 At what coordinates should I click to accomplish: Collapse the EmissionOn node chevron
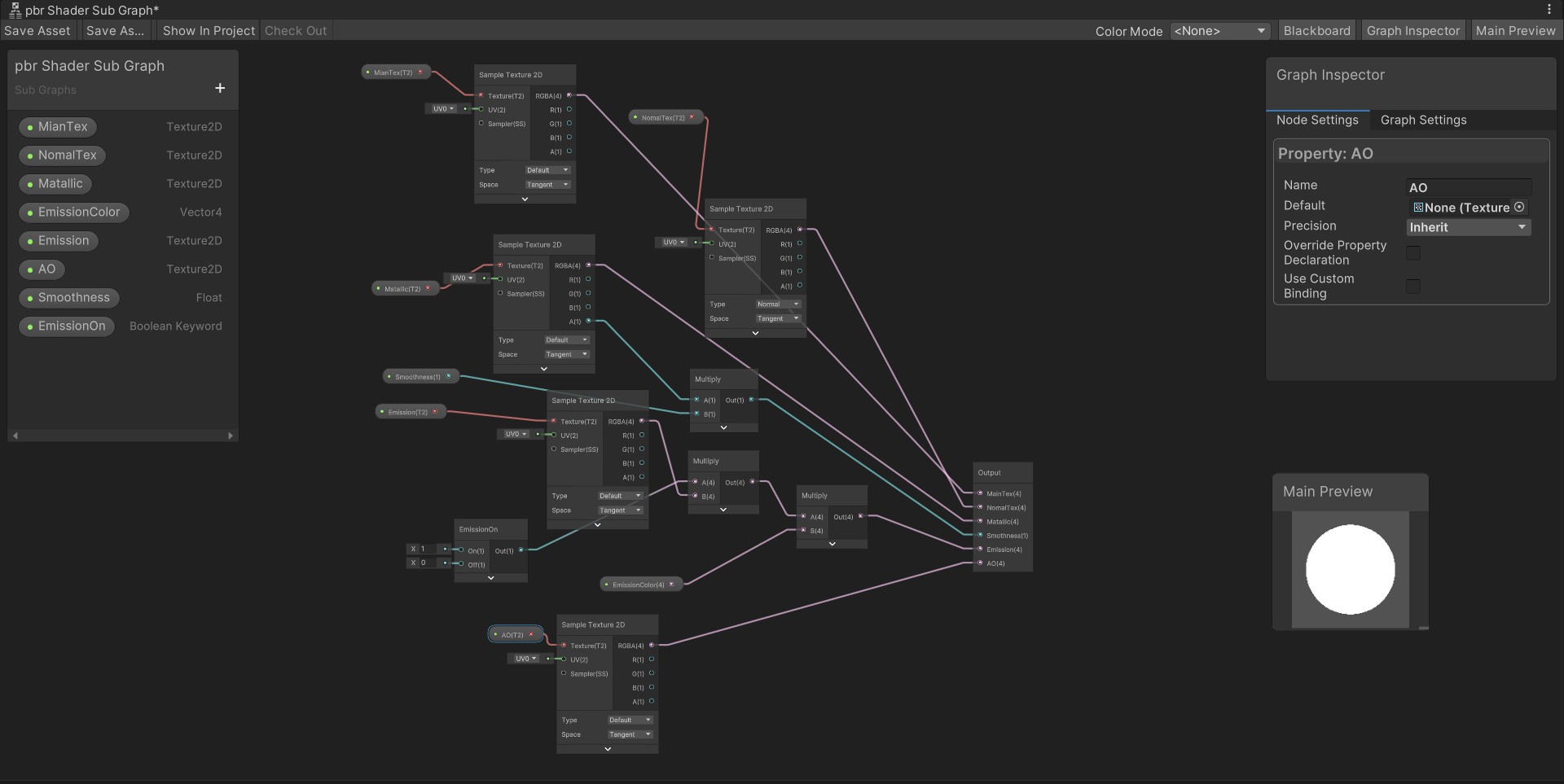491,577
